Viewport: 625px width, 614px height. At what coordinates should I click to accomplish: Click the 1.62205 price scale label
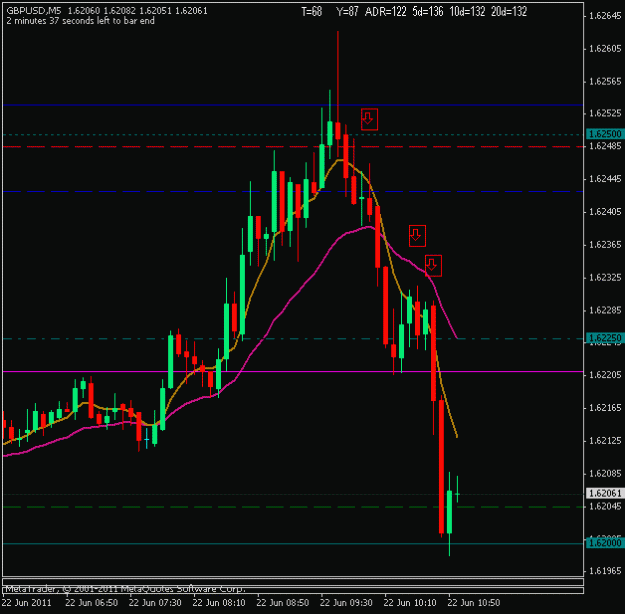[x=605, y=375]
